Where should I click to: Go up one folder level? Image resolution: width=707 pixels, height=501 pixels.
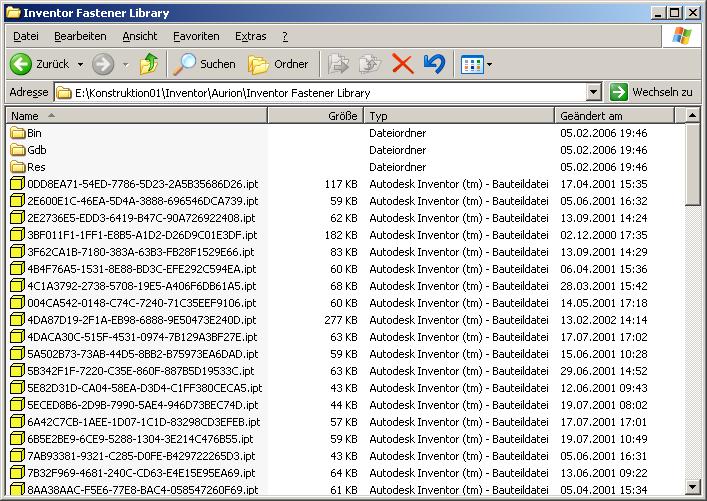click(x=149, y=64)
